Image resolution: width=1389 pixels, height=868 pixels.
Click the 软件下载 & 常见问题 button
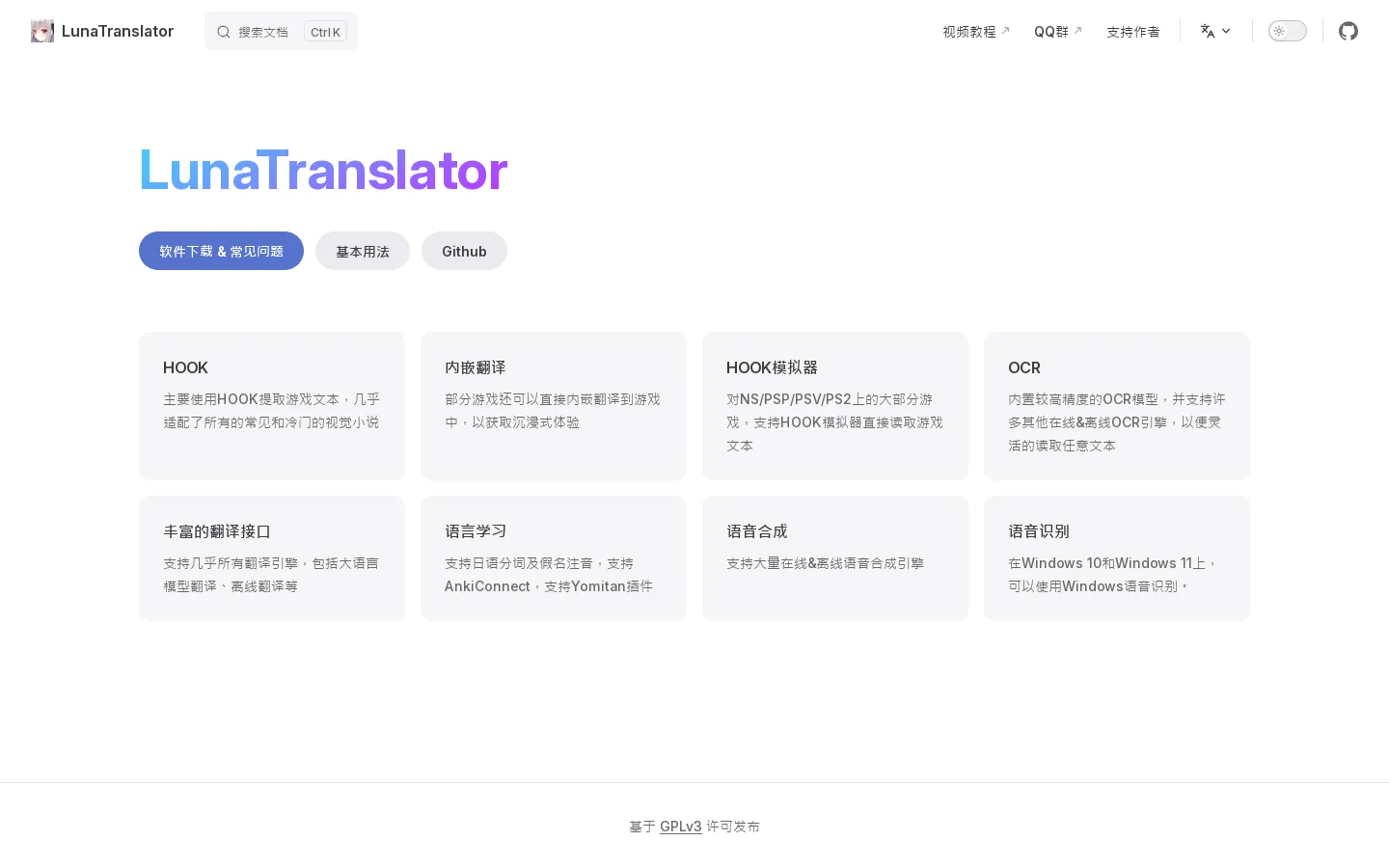point(221,251)
